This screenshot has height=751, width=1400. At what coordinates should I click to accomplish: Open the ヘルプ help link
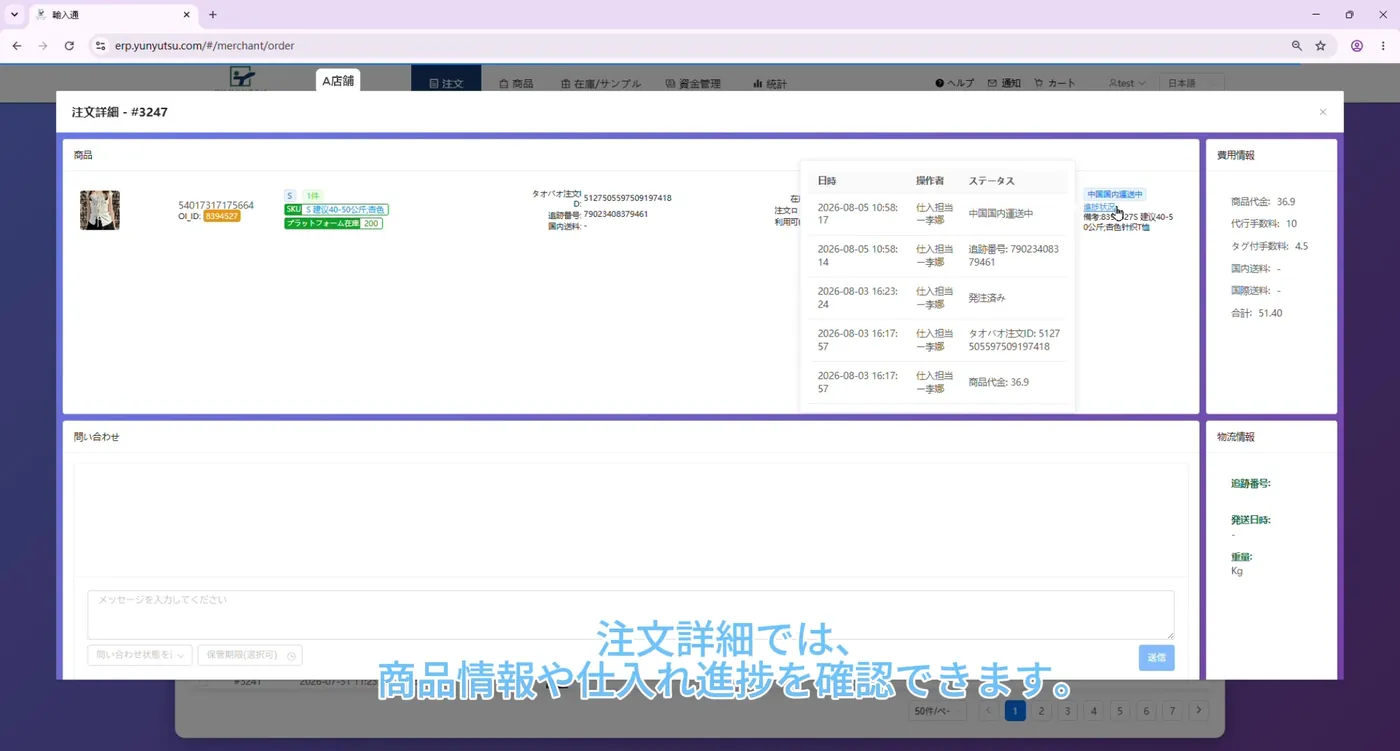[954, 83]
